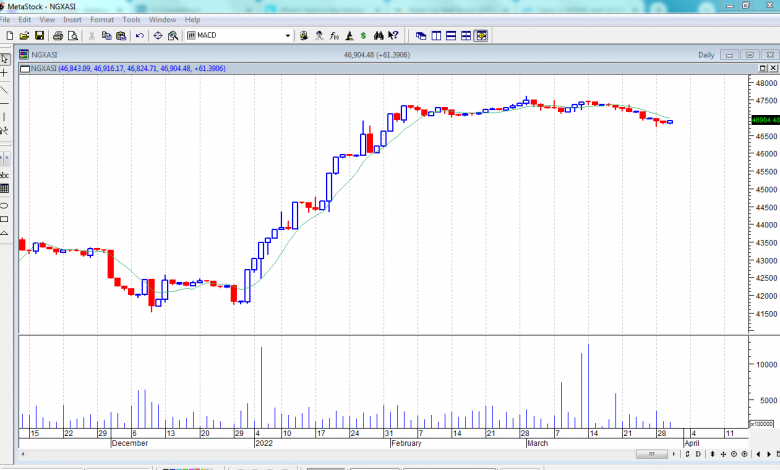Go to the next security with the right triangle
Image resolution: width=780 pixels, height=470 pixels.
click(x=769, y=454)
